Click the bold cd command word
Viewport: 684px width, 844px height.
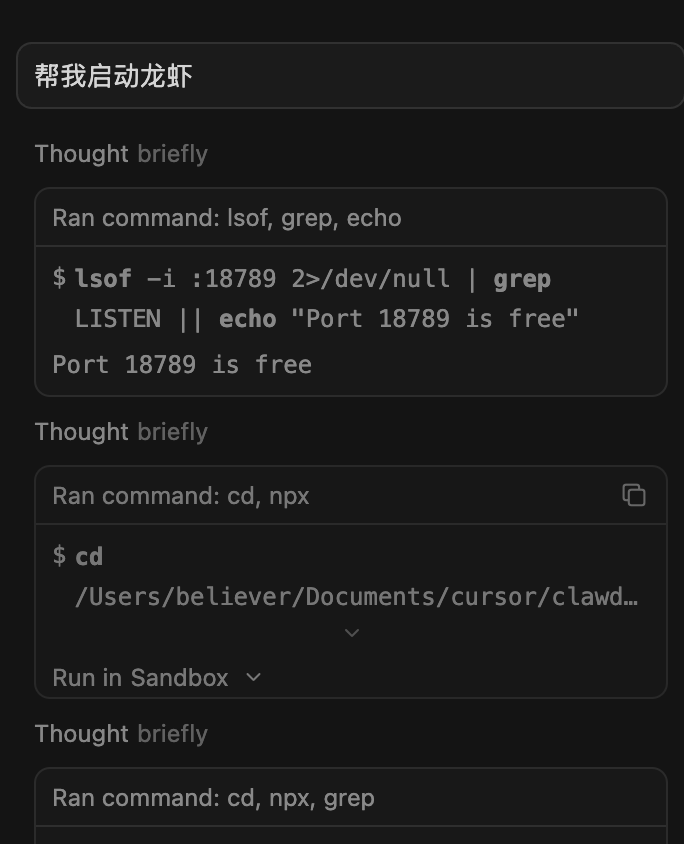tap(89, 556)
